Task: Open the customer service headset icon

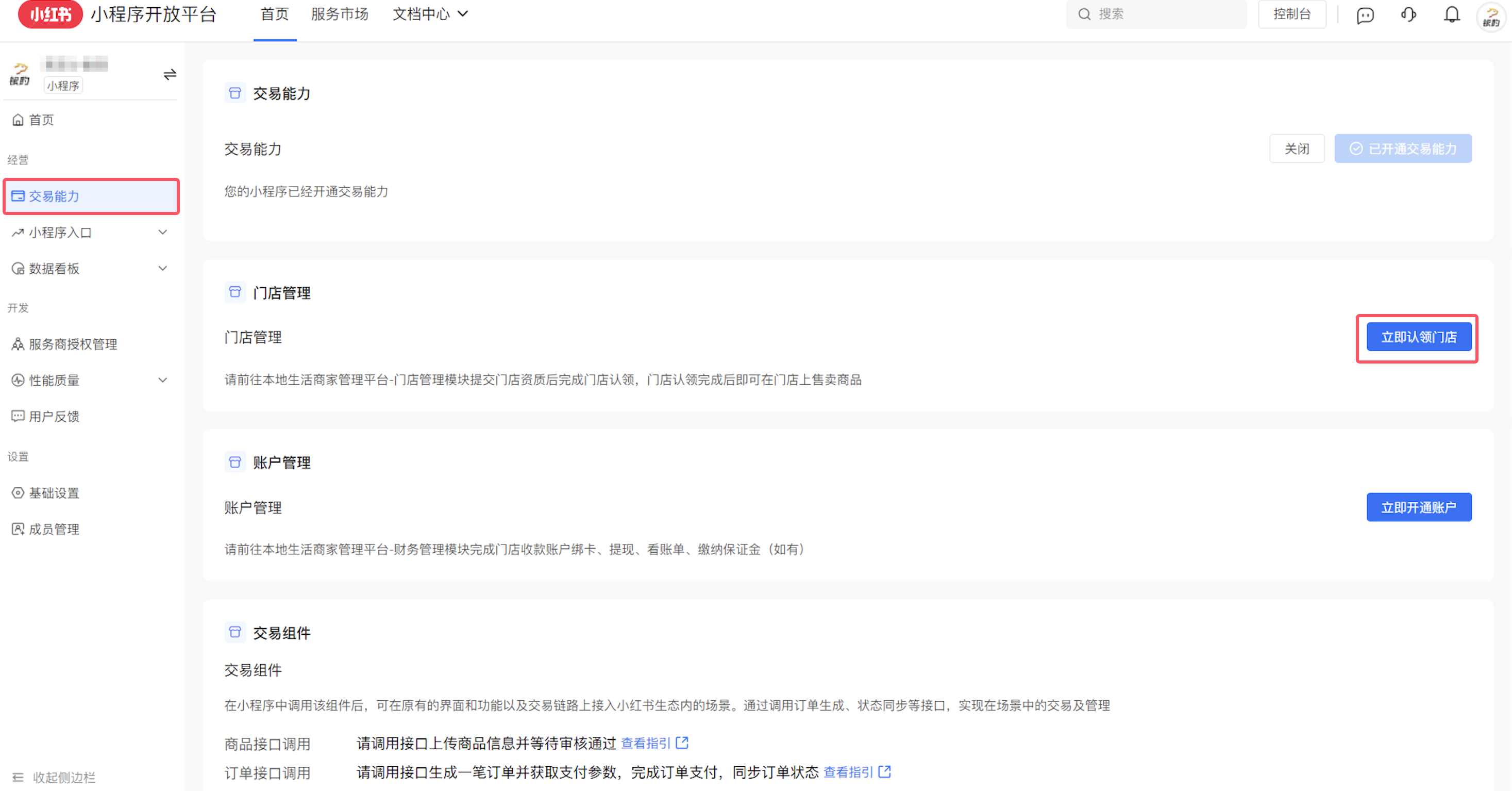Action: click(x=1408, y=14)
